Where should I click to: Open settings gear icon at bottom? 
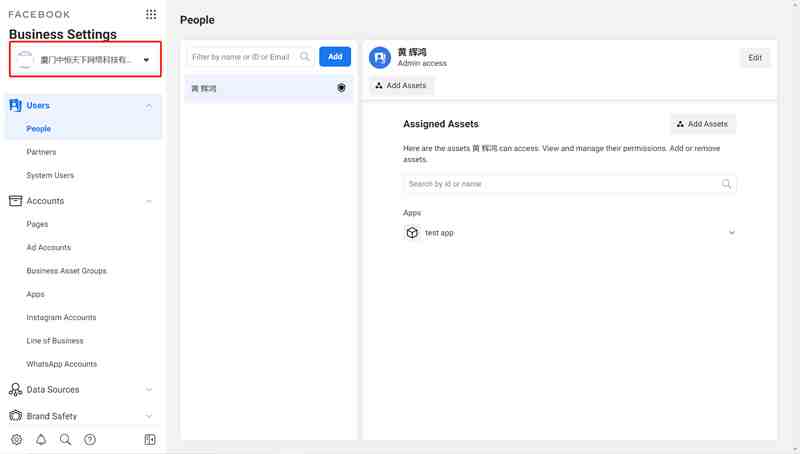tap(16, 439)
